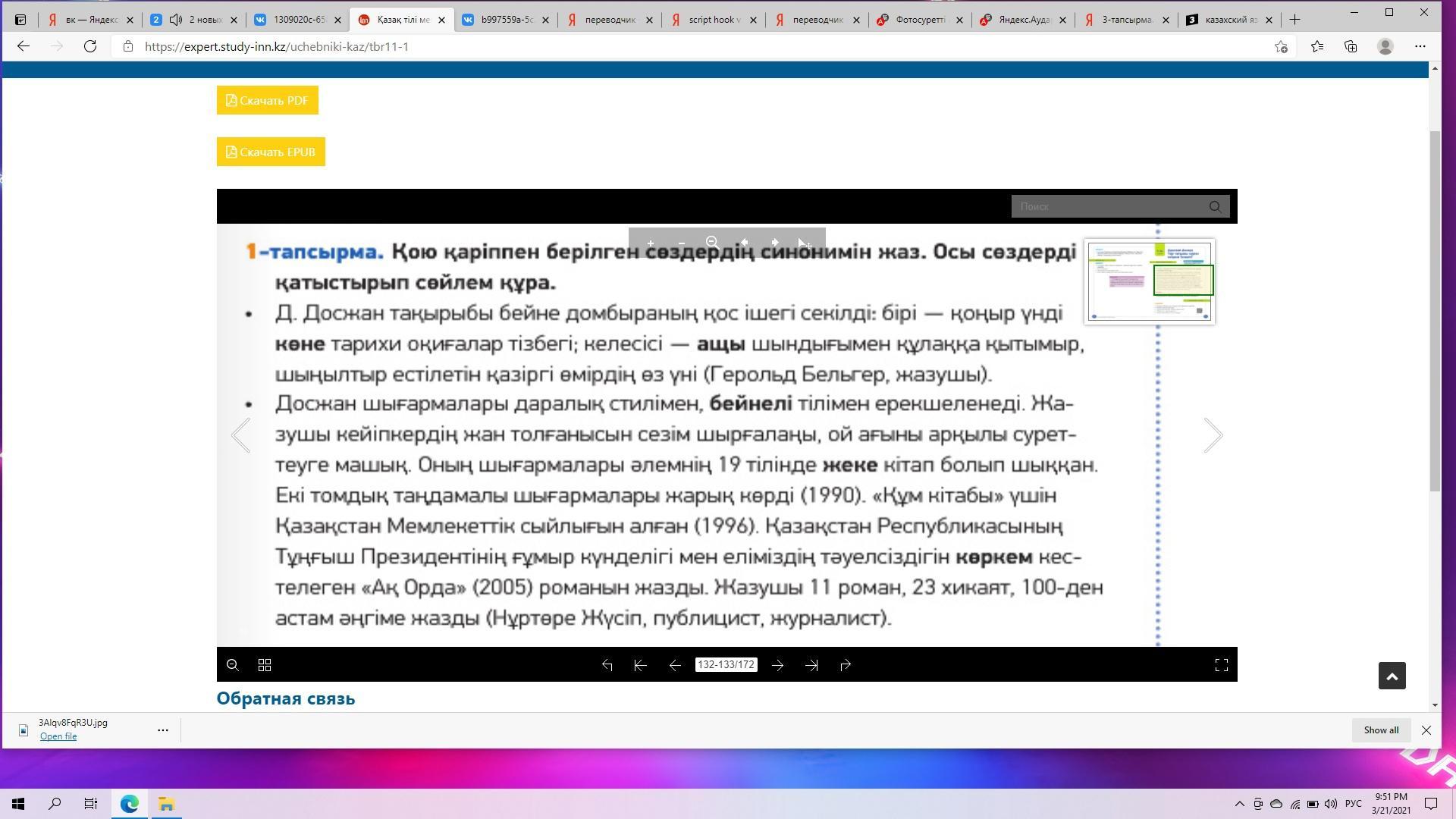Click the Скачать EPUB button
This screenshot has height=819, width=1456.
pos(271,152)
